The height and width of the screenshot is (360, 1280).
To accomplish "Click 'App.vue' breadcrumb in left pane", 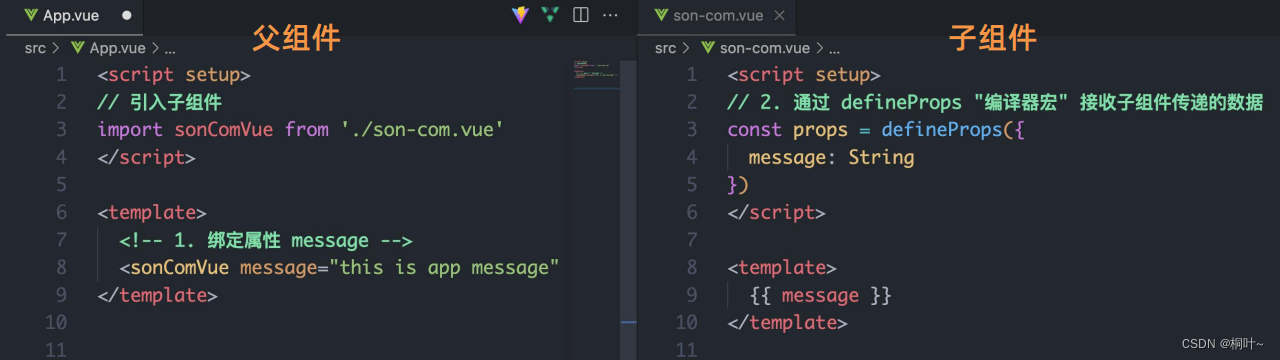I will (x=118, y=47).
